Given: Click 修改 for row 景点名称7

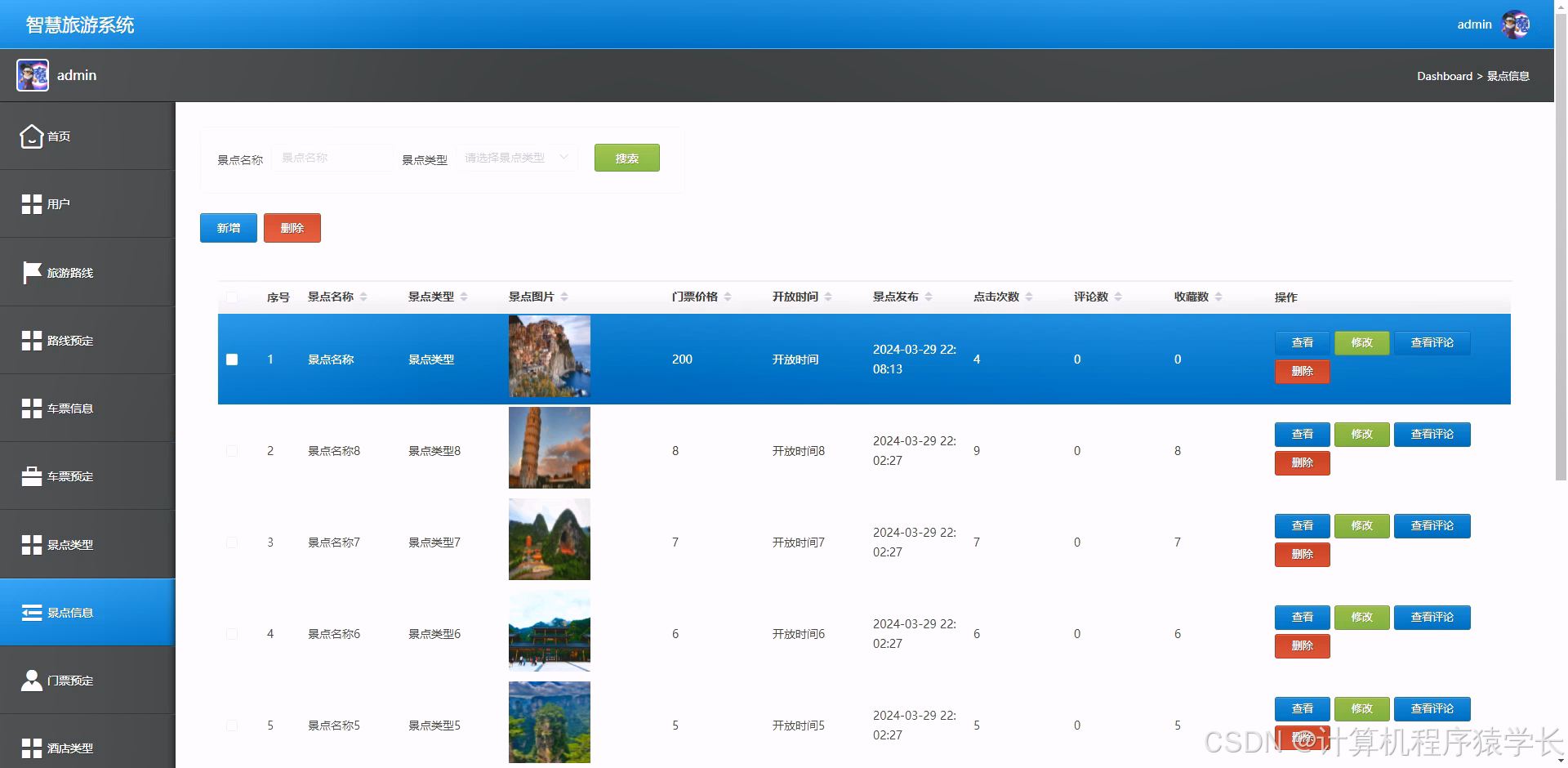Looking at the screenshot, I should pos(1362,526).
